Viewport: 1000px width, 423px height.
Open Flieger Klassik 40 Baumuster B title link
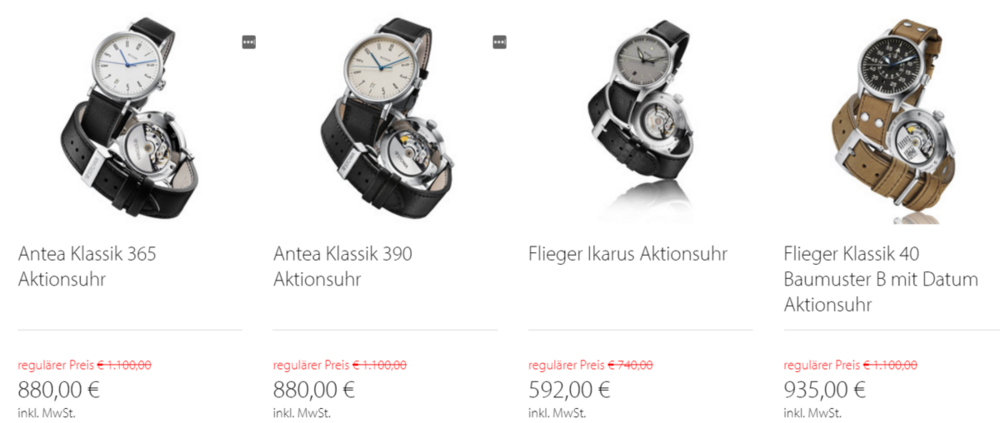881,279
